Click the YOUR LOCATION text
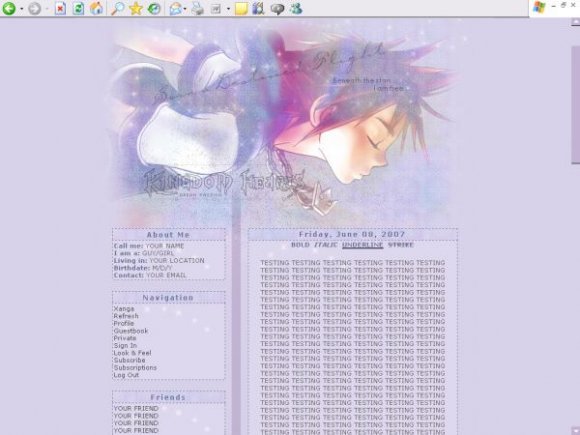Image resolution: width=580 pixels, height=435 pixels. (177, 260)
